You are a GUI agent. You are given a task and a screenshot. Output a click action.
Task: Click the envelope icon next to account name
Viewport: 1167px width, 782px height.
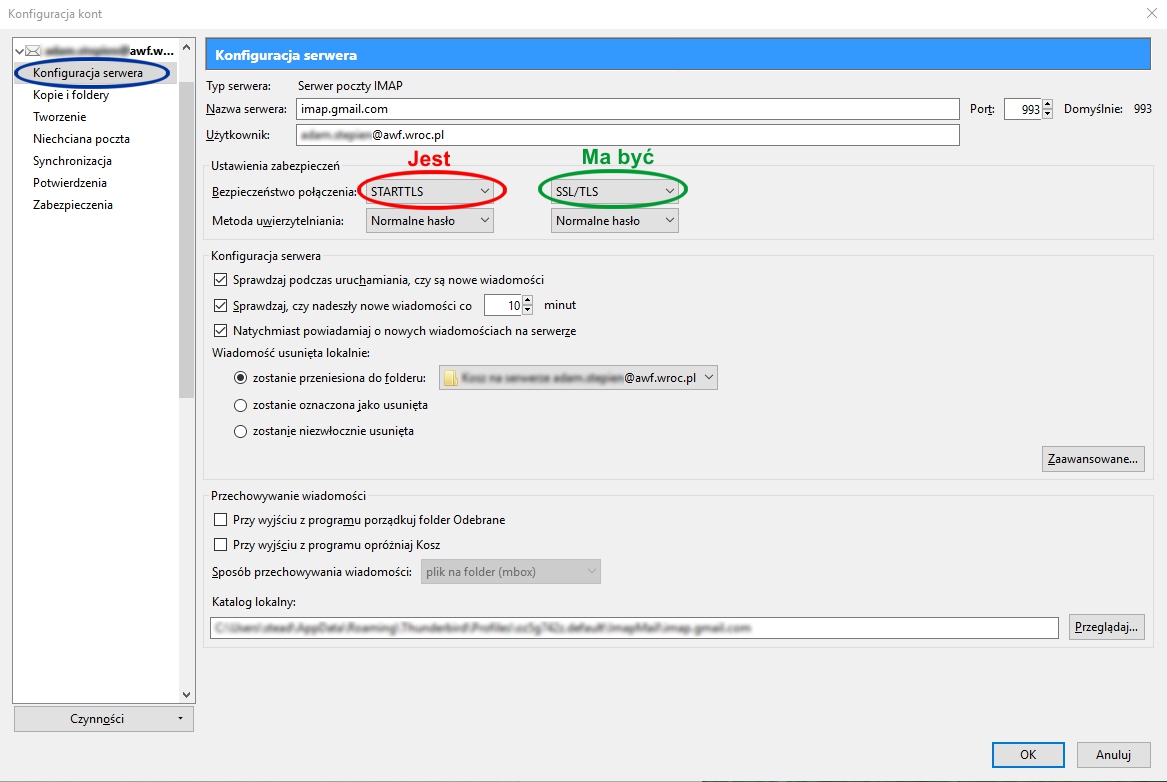(32, 51)
